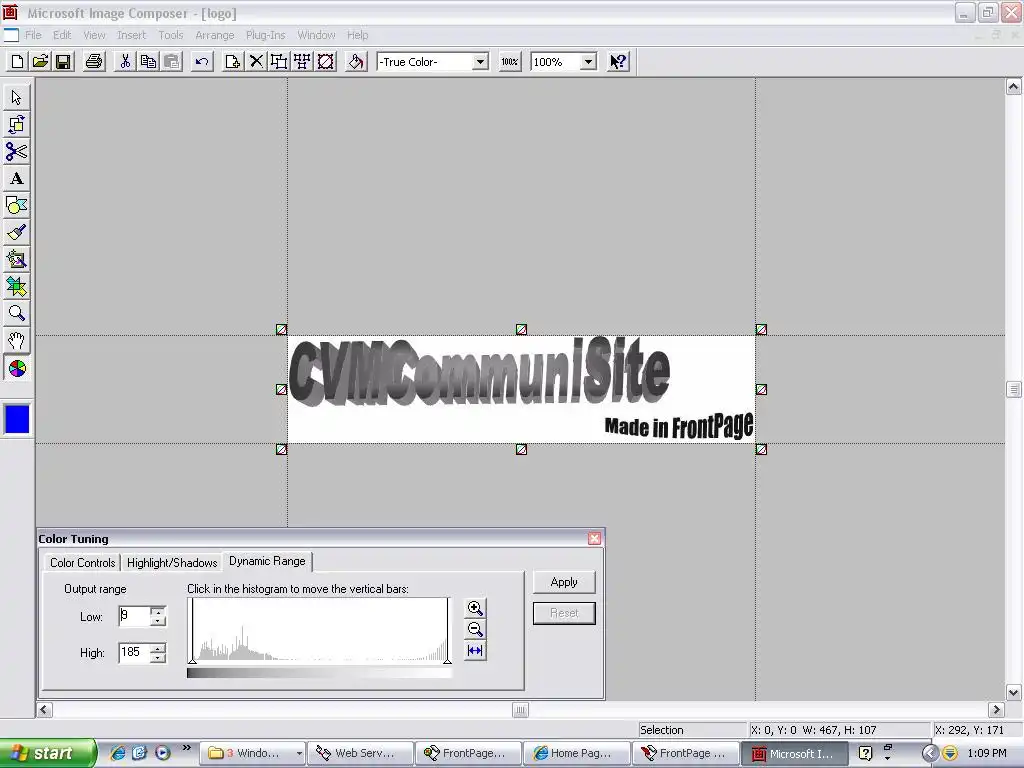The width and height of the screenshot is (1024, 768).
Task: Click the grayscale gradient bar under histogram
Action: pos(319,673)
